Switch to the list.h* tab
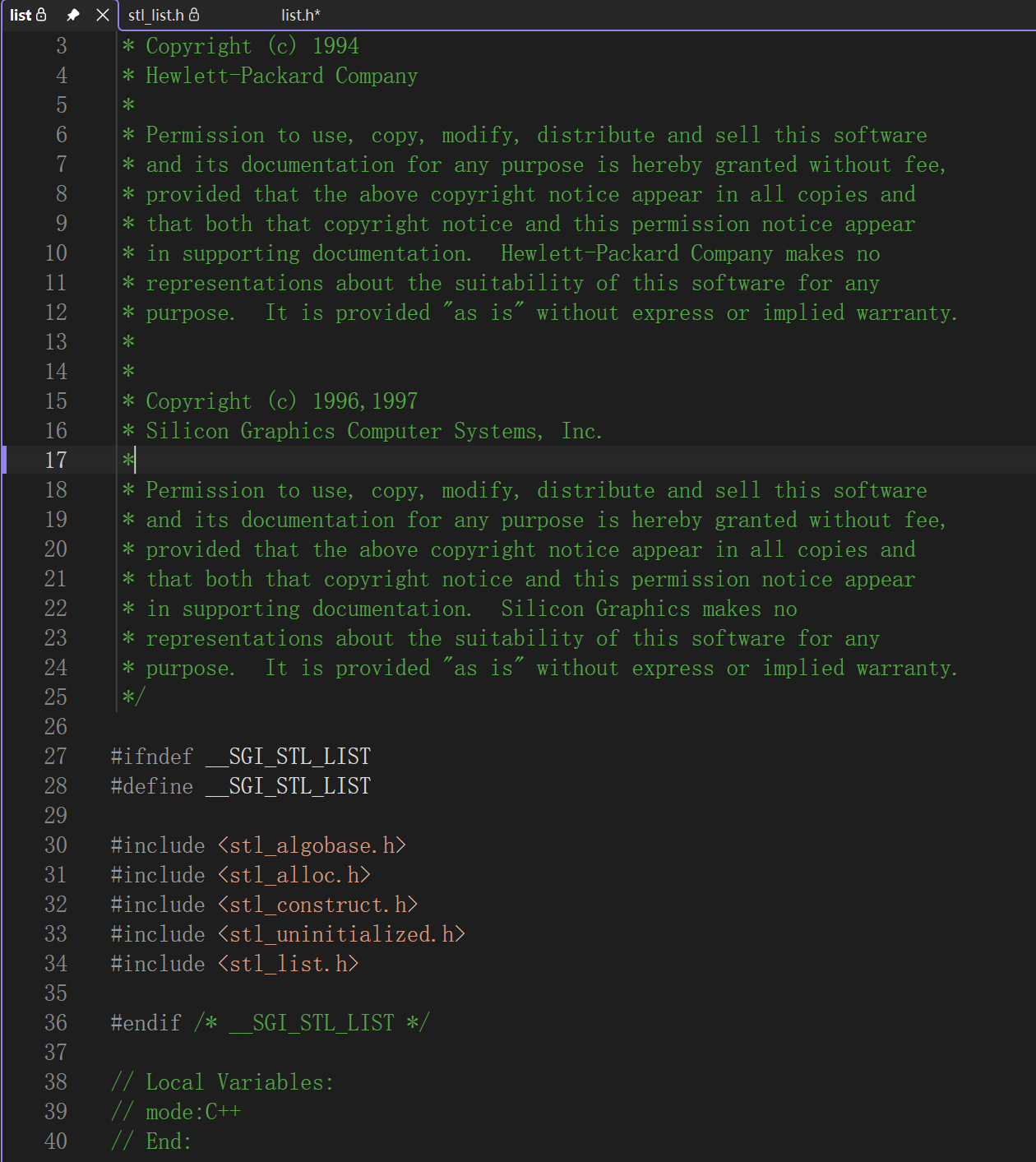The height and width of the screenshot is (1162, 1036). click(301, 15)
